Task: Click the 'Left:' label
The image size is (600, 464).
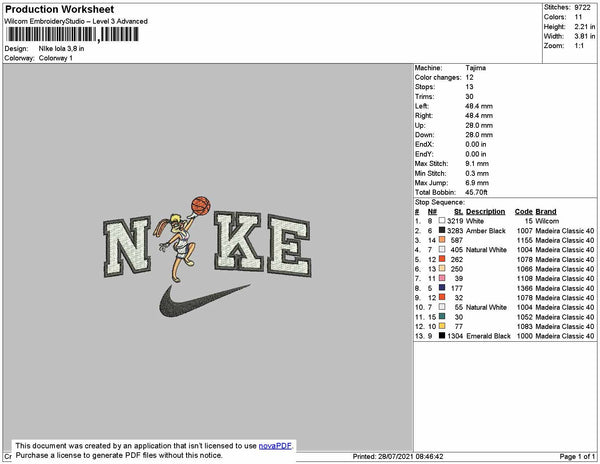Action: point(422,106)
